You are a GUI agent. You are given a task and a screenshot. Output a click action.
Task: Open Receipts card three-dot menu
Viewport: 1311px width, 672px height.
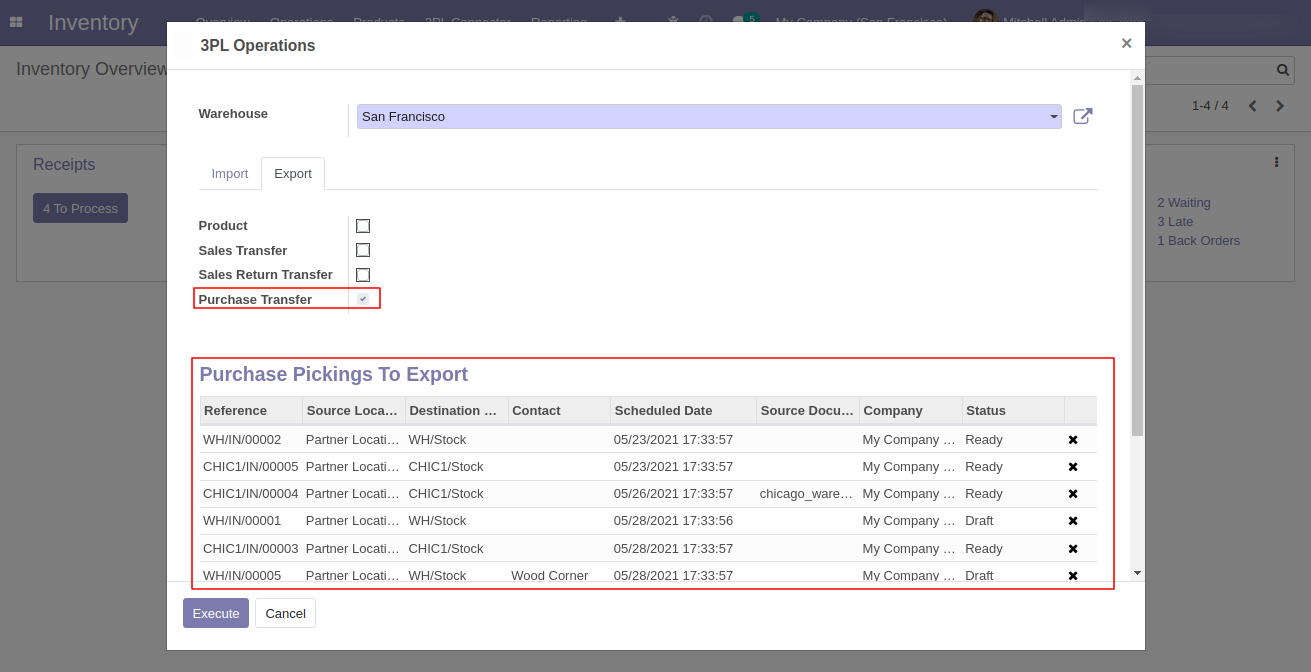point(1276,162)
